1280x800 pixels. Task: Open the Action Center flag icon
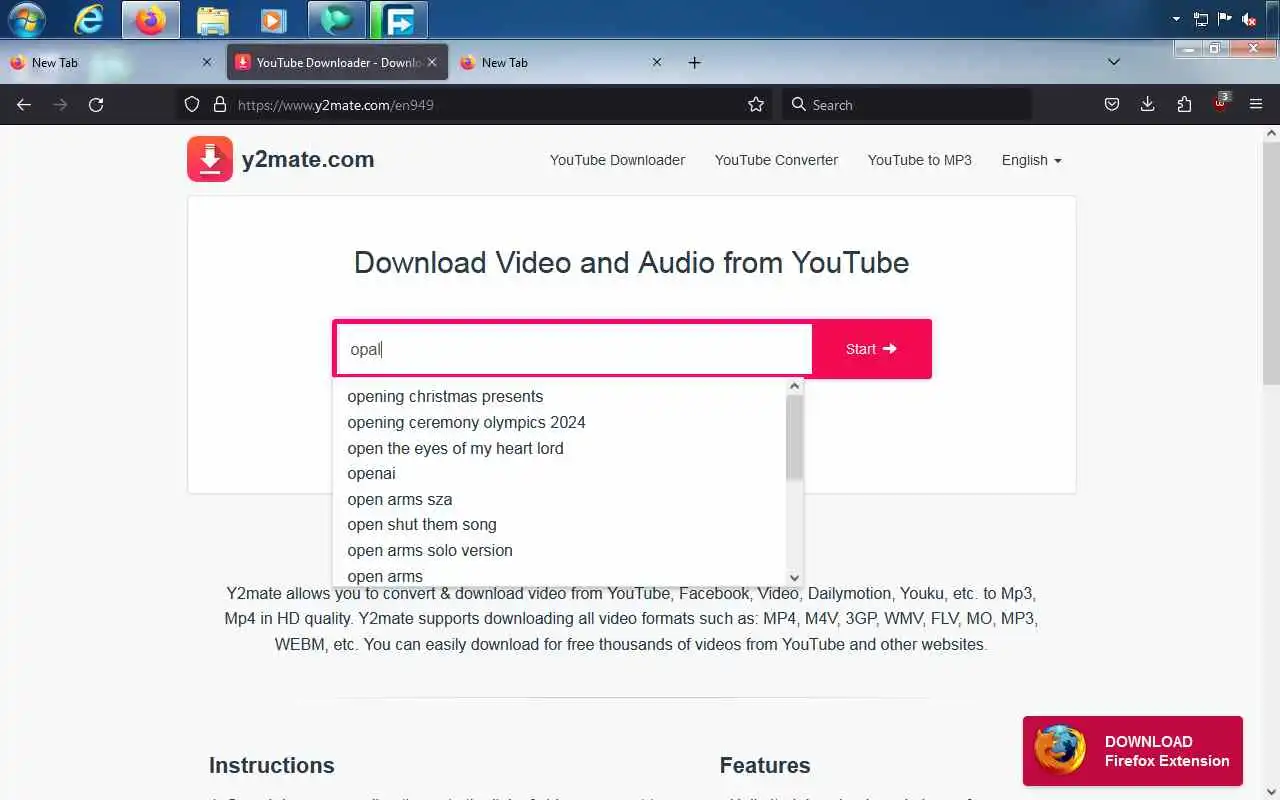pos(1224,19)
